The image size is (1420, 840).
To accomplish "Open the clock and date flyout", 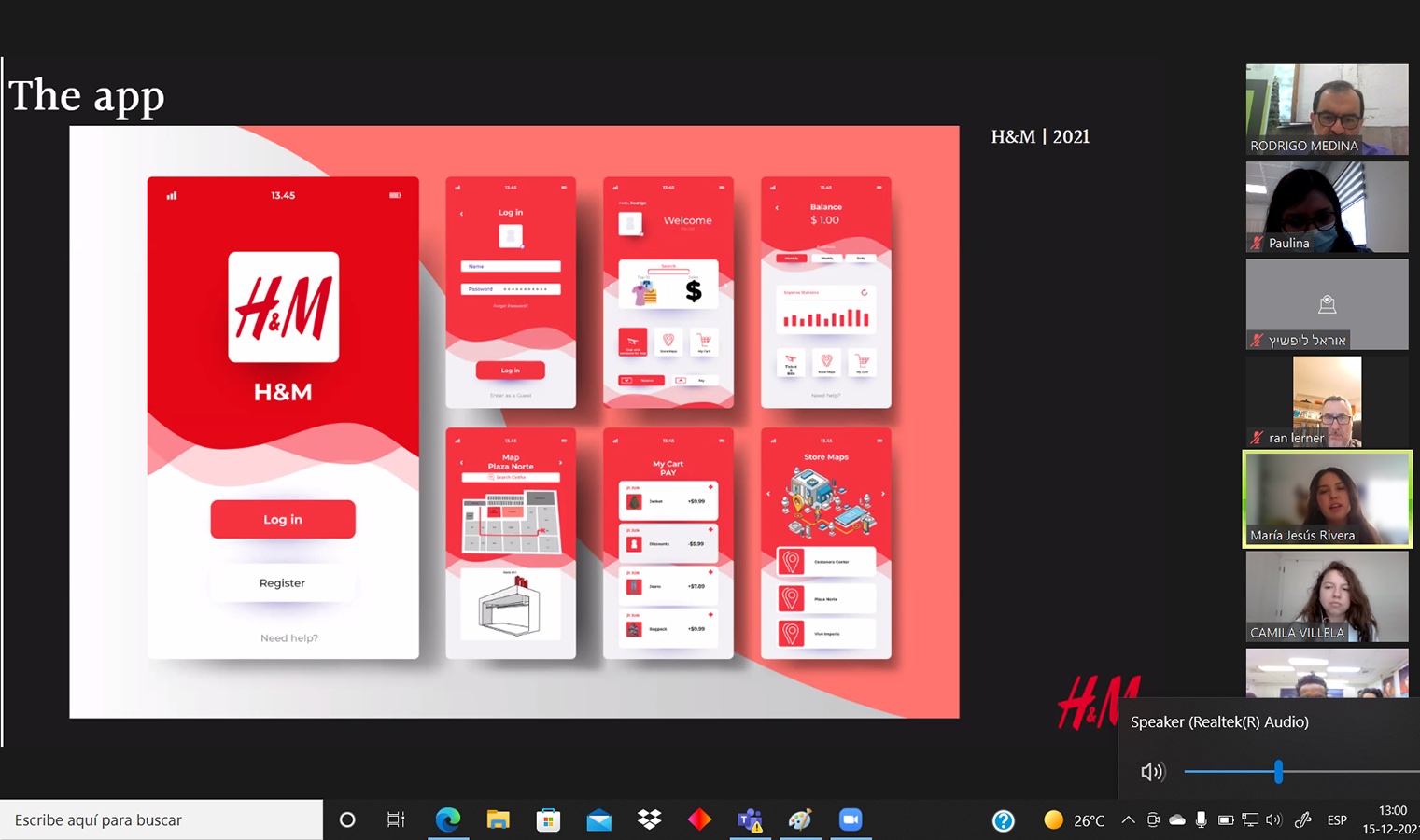I will (x=1391, y=819).
